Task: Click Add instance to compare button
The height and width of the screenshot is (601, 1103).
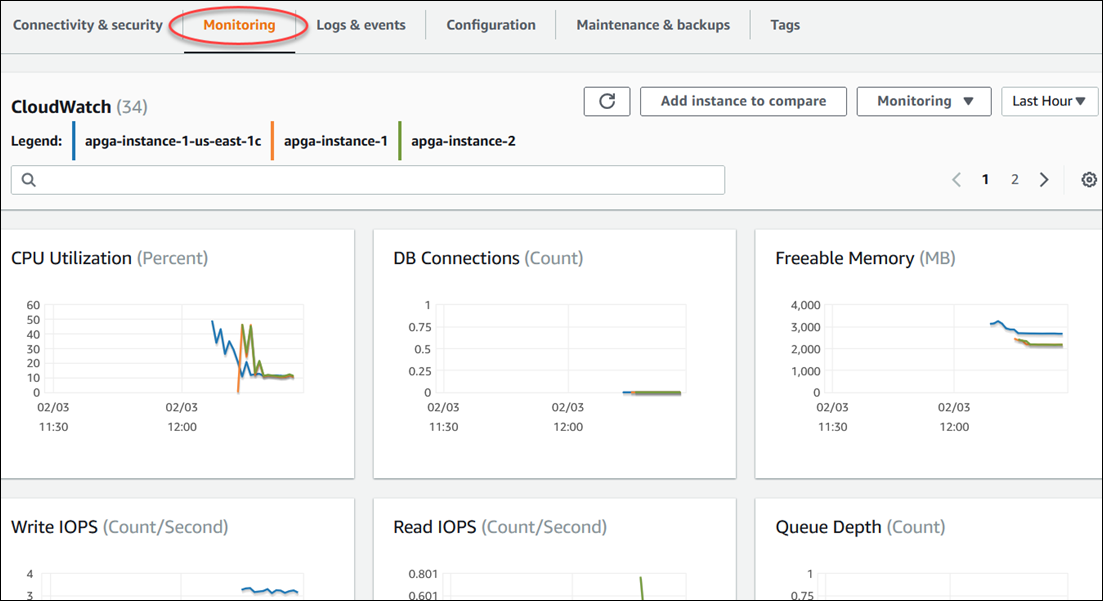Action: click(743, 101)
